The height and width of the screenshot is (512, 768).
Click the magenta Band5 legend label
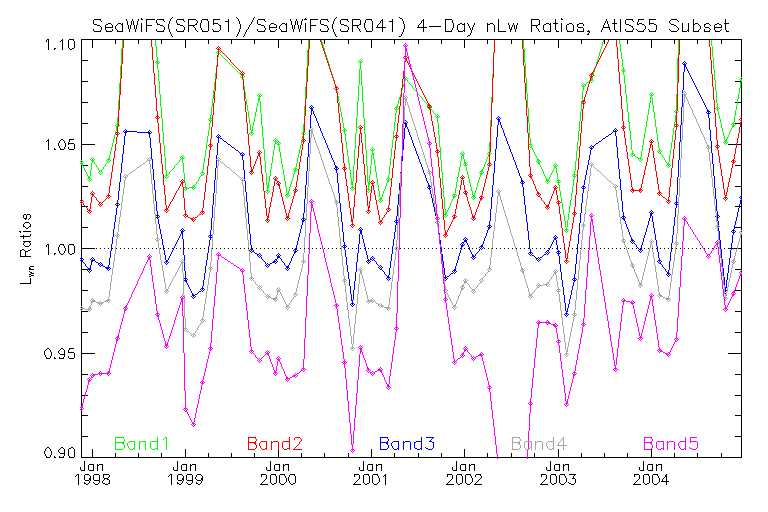point(671,444)
